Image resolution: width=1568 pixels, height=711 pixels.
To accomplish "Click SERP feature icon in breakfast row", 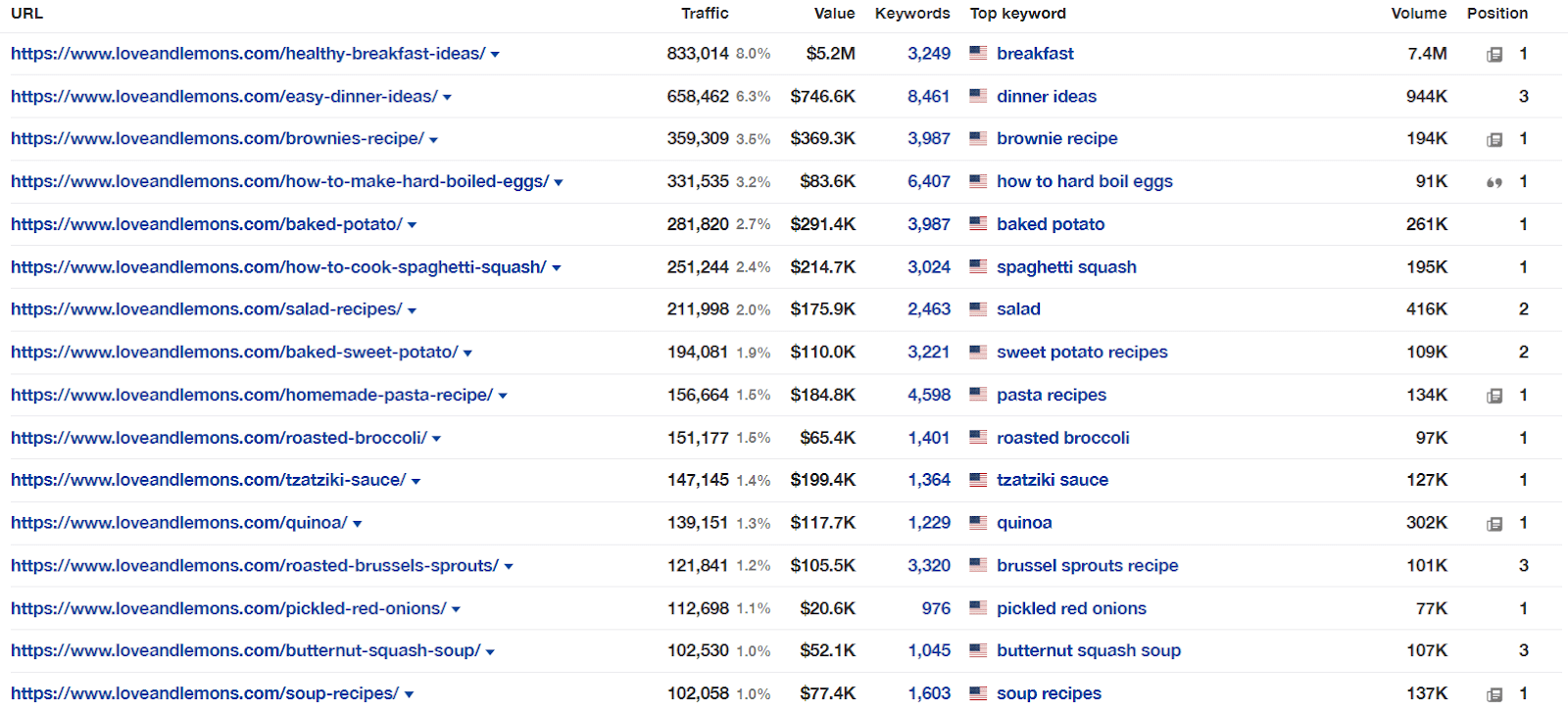I will point(1494,55).
